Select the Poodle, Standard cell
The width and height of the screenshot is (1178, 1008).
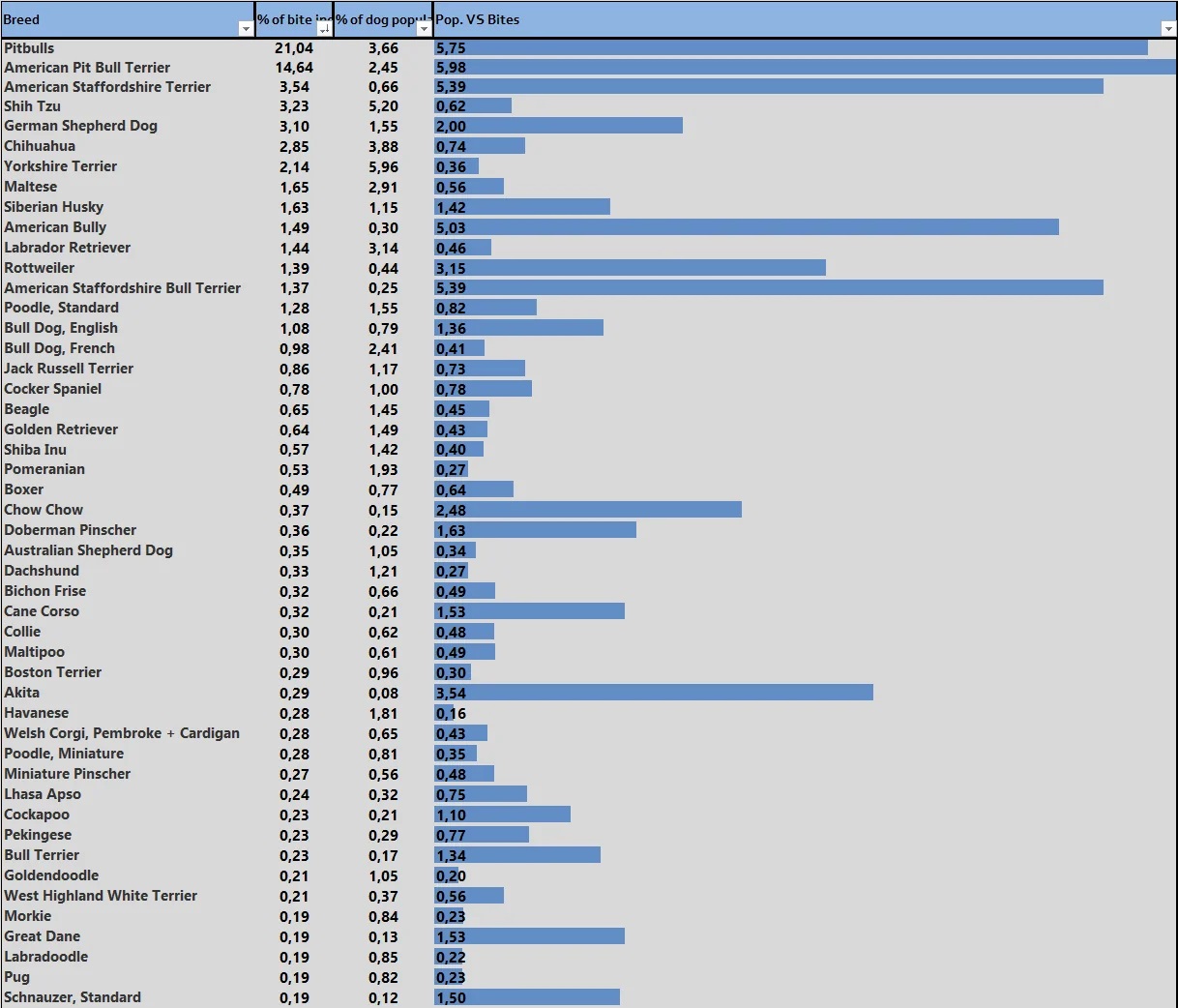[61, 308]
